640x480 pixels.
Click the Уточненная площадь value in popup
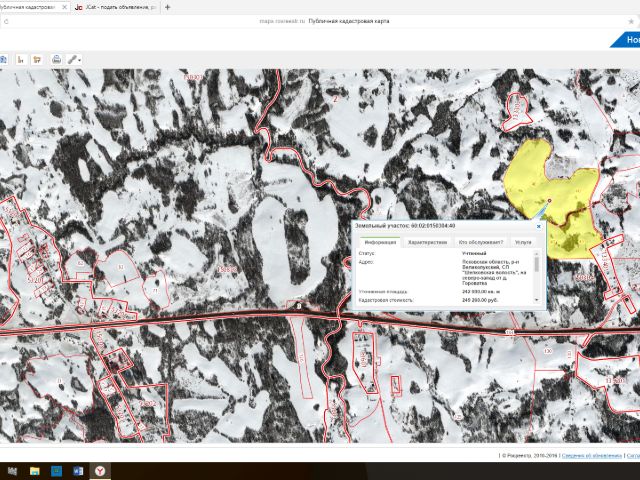coord(481,292)
